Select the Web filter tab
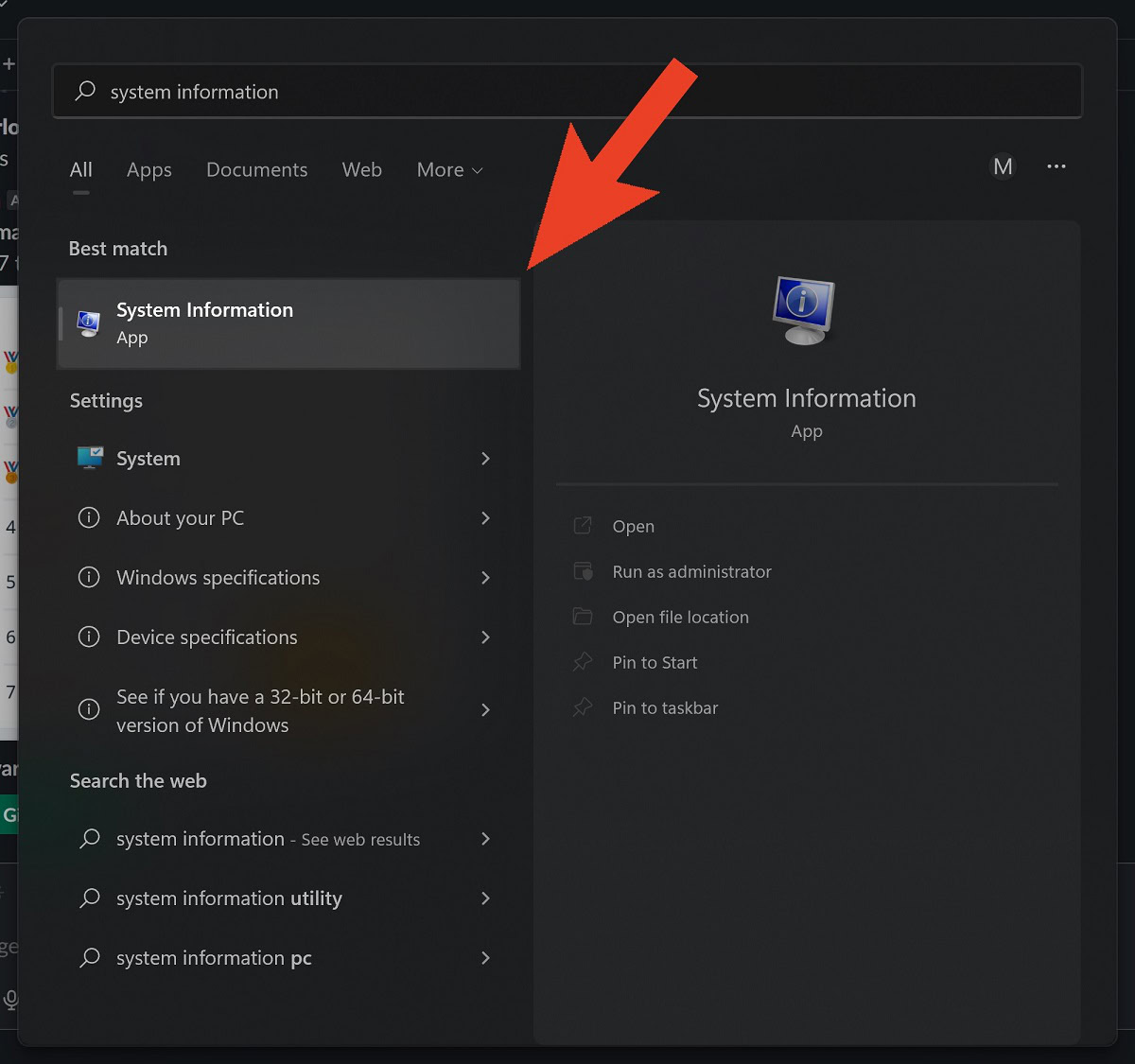This screenshot has height=1064, width=1135. [x=361, y=170]
